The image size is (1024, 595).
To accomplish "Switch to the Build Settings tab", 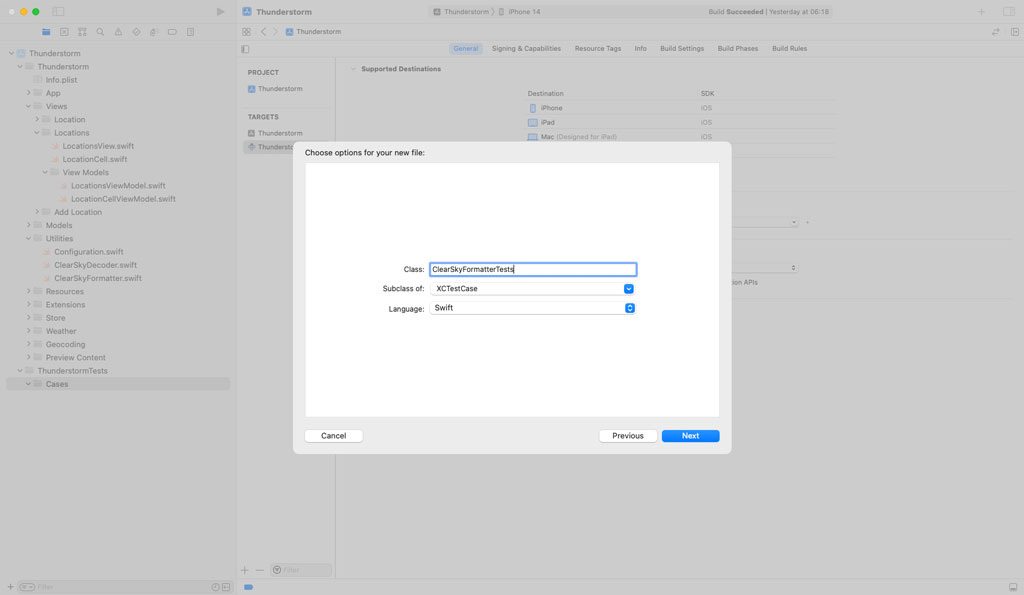I will point(681,49).
